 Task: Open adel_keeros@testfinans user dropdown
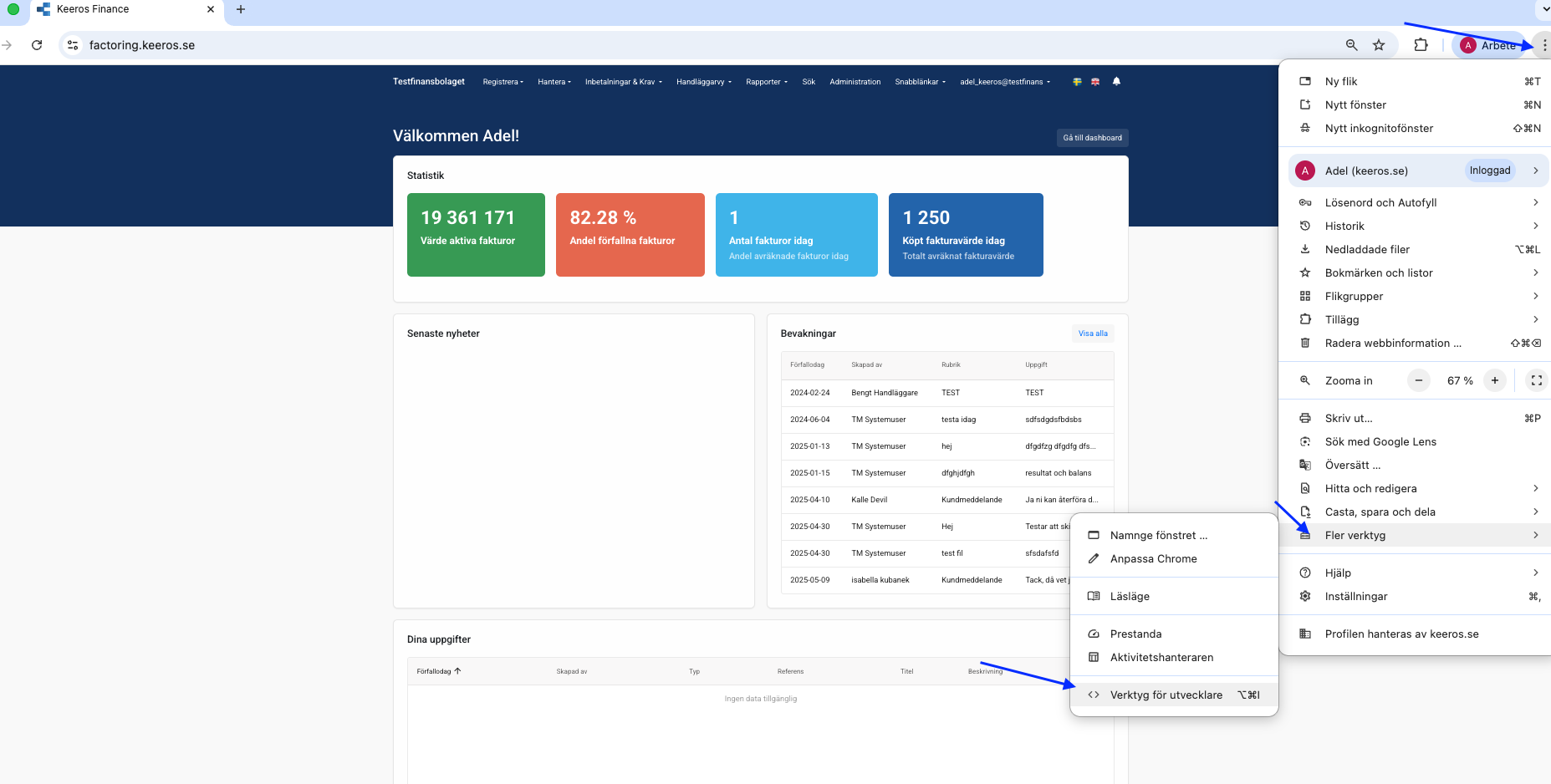[x=1005, y=82]
